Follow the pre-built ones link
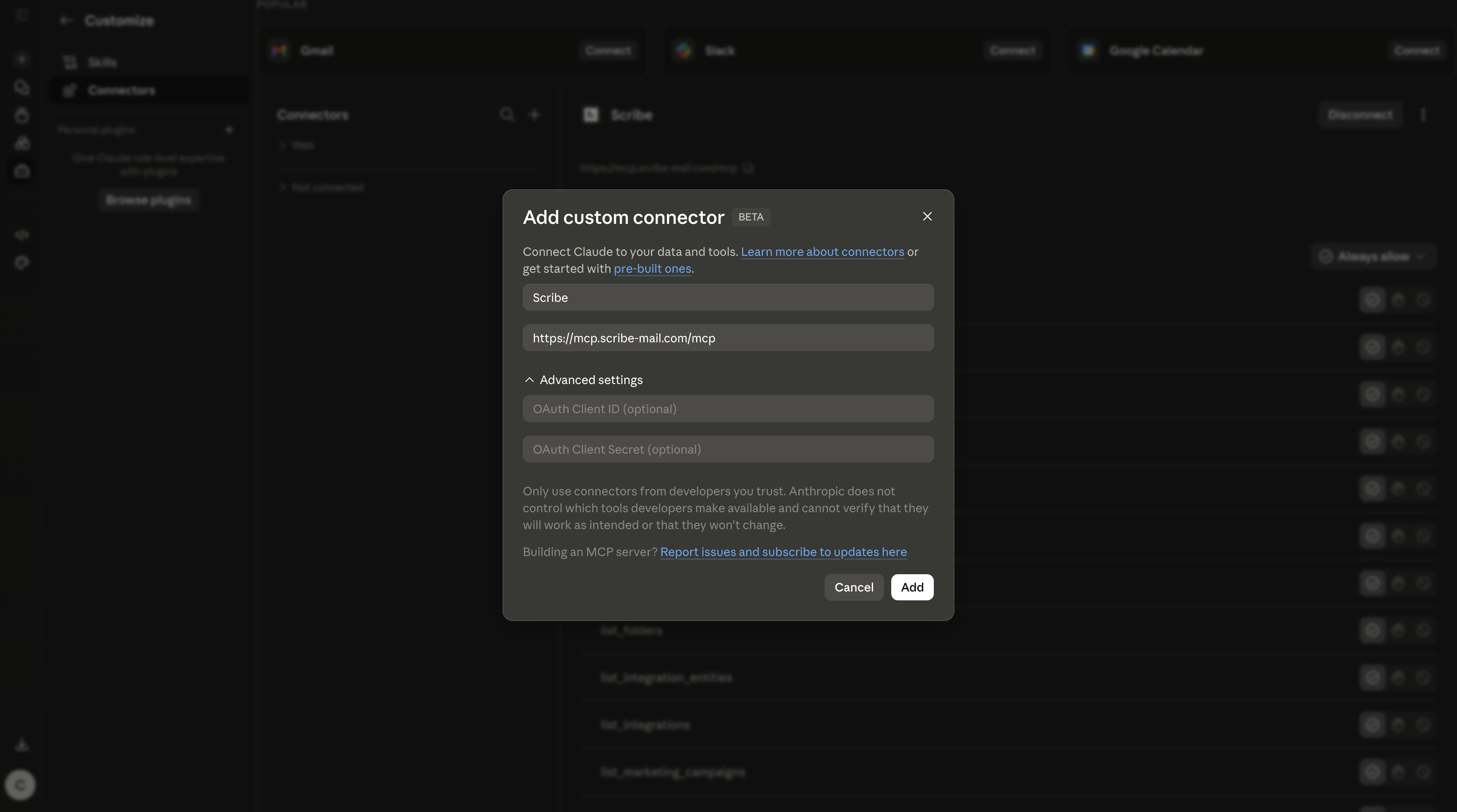Image resolution: width=1457 pixels, height=812 pixels. point(652,269)
